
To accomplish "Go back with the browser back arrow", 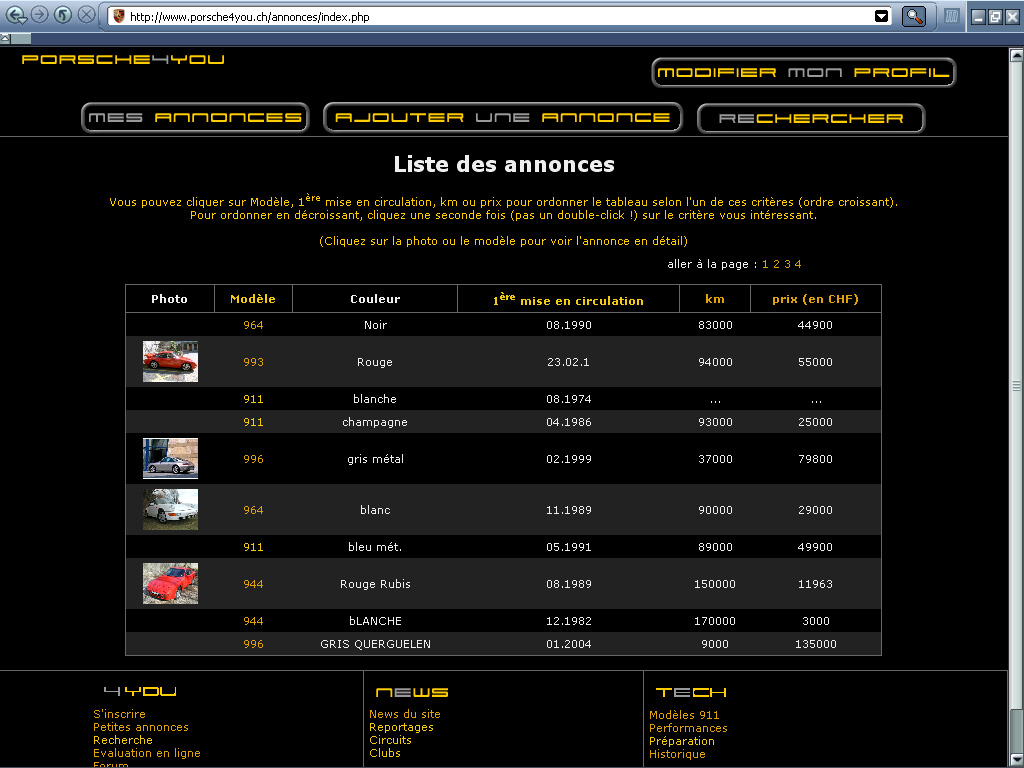I will [16, 15].
